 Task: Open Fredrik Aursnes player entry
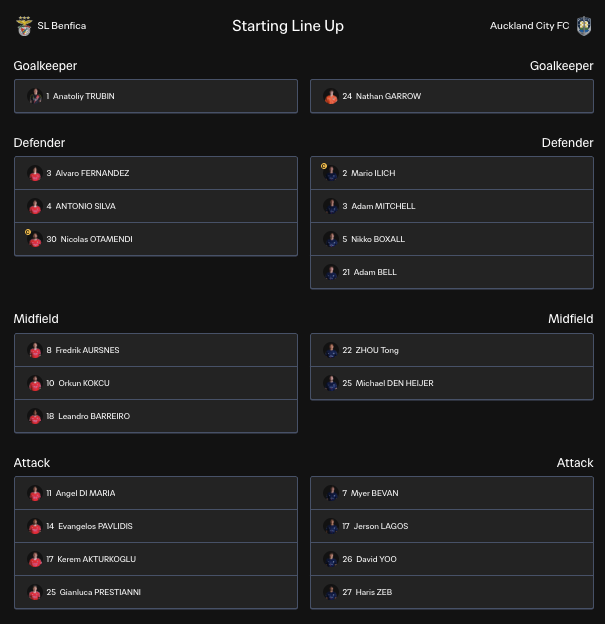[x=156, y=350]
